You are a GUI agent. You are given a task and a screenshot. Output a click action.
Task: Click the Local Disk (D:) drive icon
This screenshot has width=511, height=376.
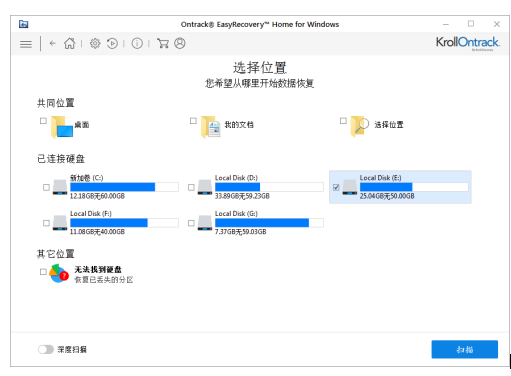coord(205,187)
